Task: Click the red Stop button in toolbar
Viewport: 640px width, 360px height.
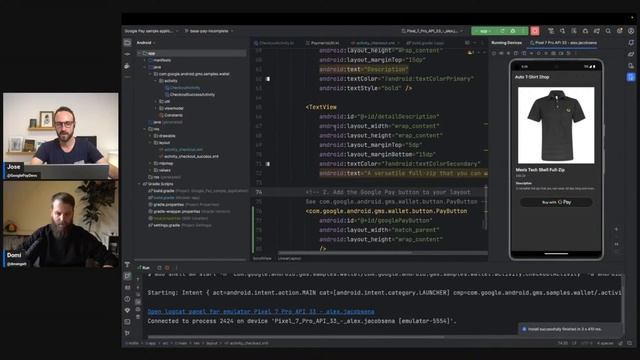Action: pos(535,31)
